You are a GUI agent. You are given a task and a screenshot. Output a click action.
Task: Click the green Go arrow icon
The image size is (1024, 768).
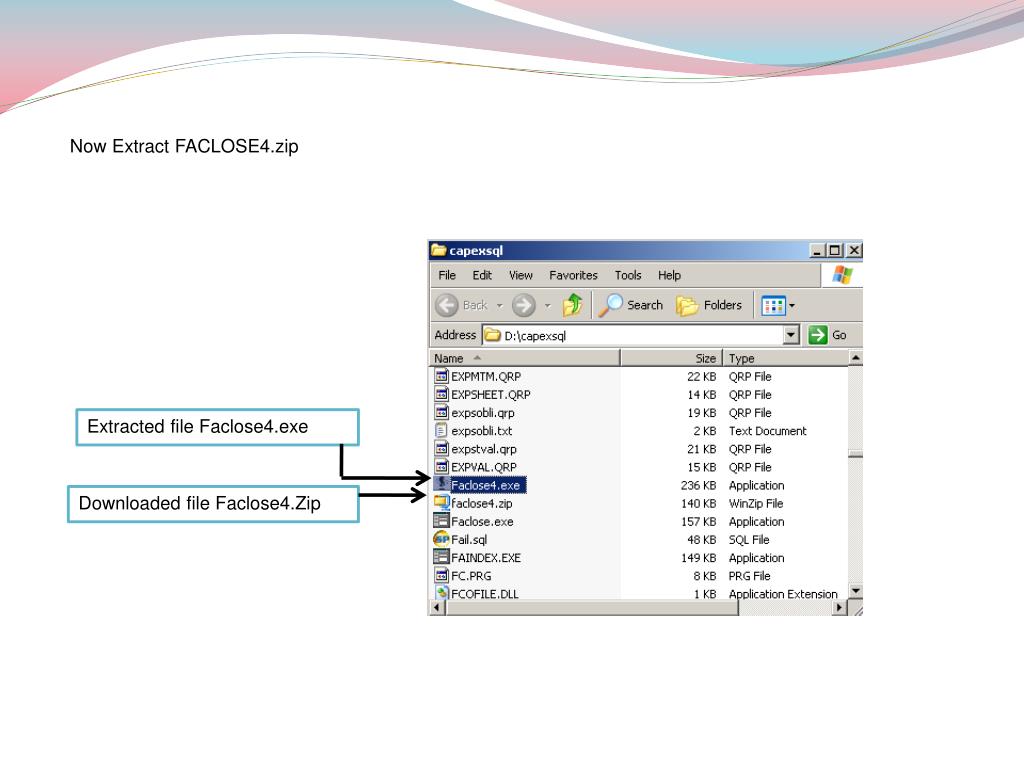click(x=818, y=335)
